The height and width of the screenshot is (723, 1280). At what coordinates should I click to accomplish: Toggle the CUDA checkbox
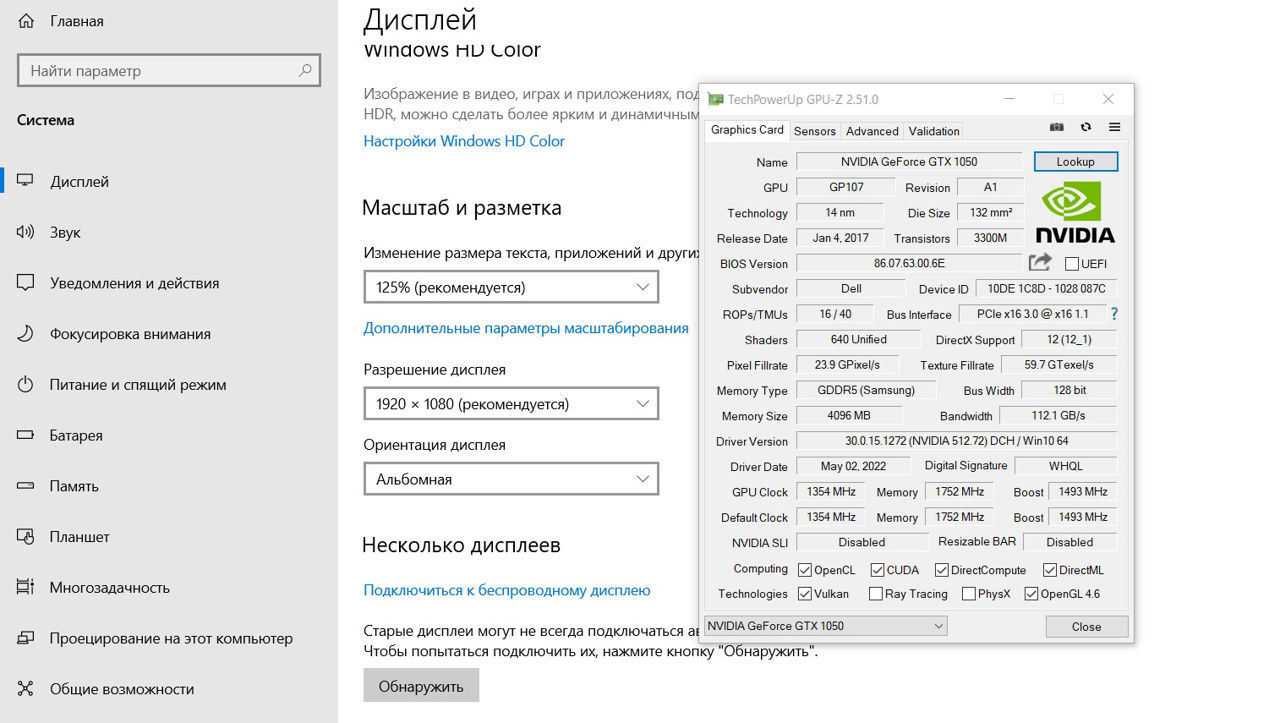(877, 570)
